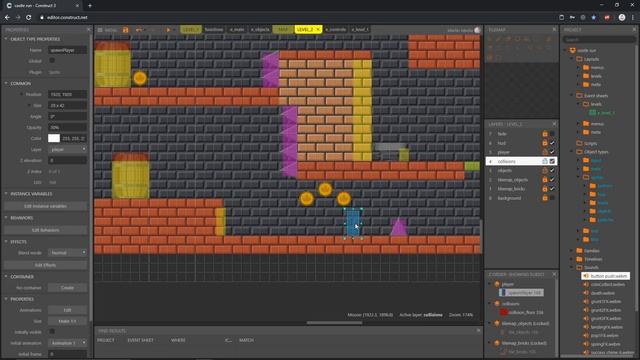Viewport: 640px width, 360px height.
Task: Collapse the Event sheets folder in Project
Action: pos(572,95)
